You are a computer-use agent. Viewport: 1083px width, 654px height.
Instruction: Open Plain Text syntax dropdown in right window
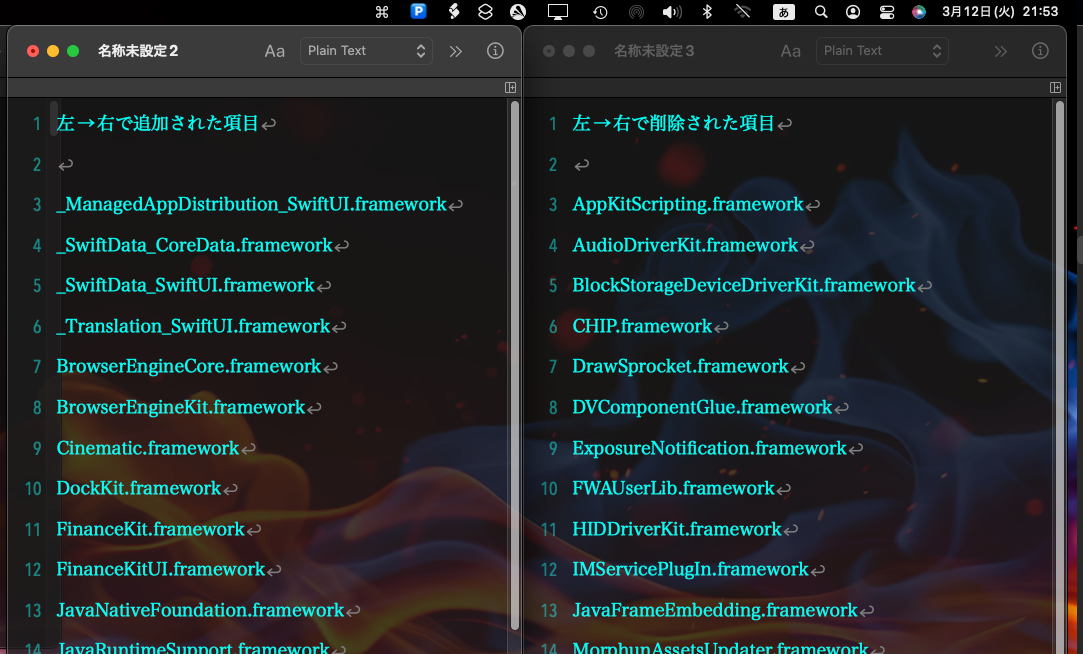[x=882, y=51]
